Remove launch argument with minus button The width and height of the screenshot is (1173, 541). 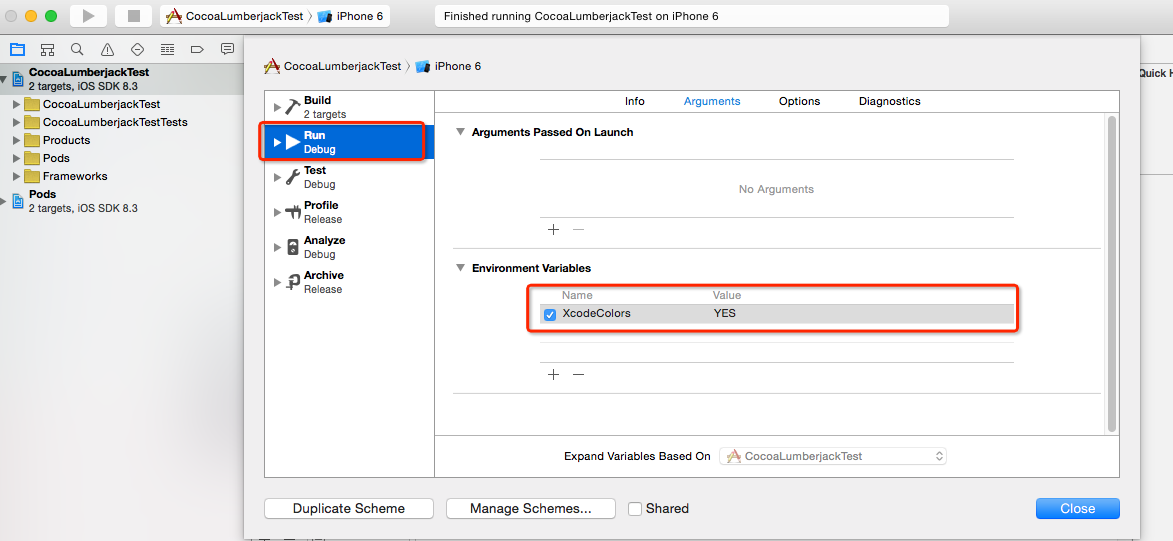pos(578,229)
